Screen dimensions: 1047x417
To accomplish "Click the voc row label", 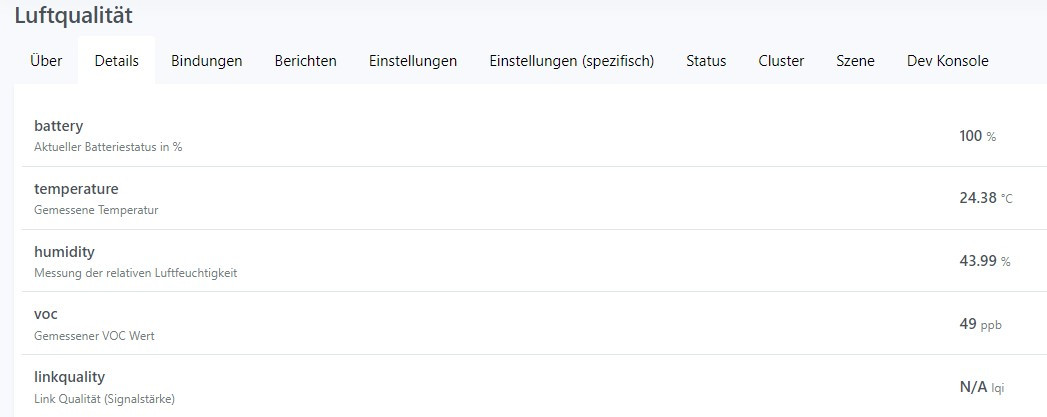I will click(46, 314).
